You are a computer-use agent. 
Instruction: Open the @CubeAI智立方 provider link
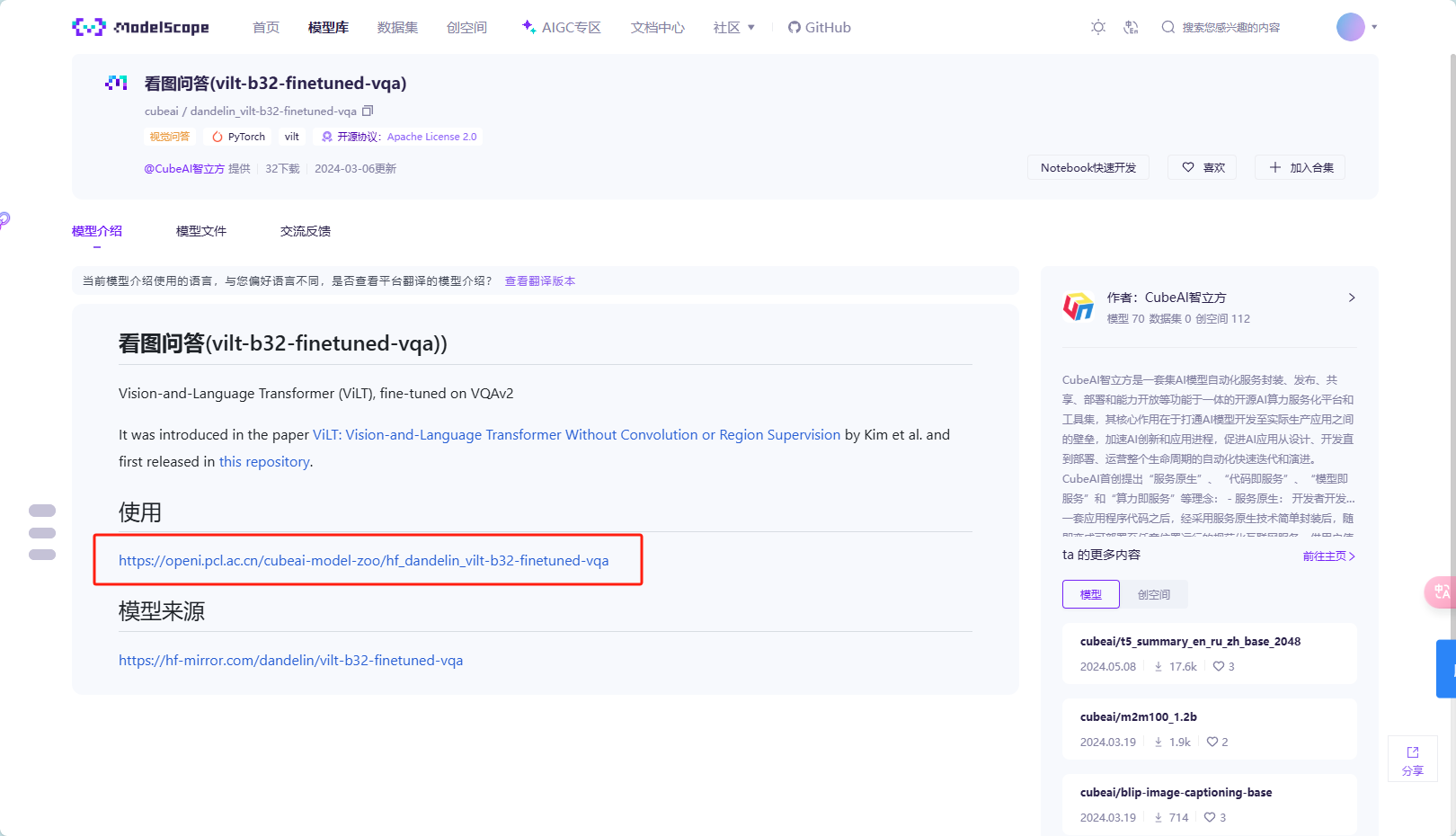pyautogui.click(x=184, y=168)
